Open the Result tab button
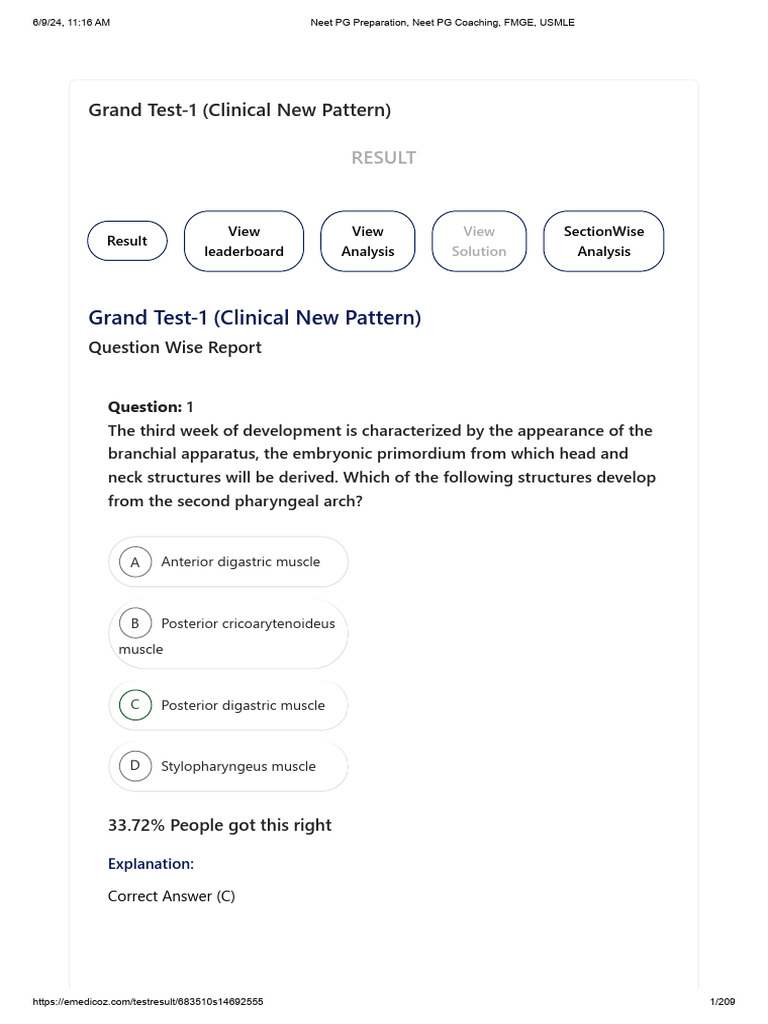Viewport: 768px width, 1024px height. [x=127, y=241]
